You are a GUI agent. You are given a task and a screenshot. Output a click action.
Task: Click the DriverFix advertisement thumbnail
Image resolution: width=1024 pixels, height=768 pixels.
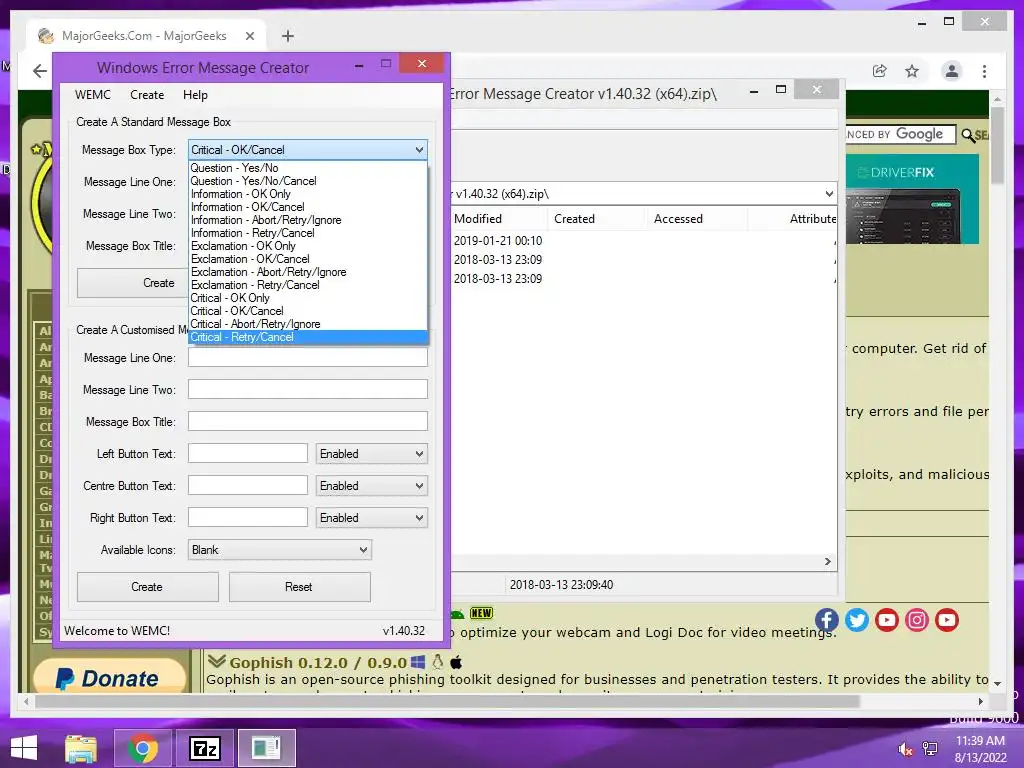912,199
